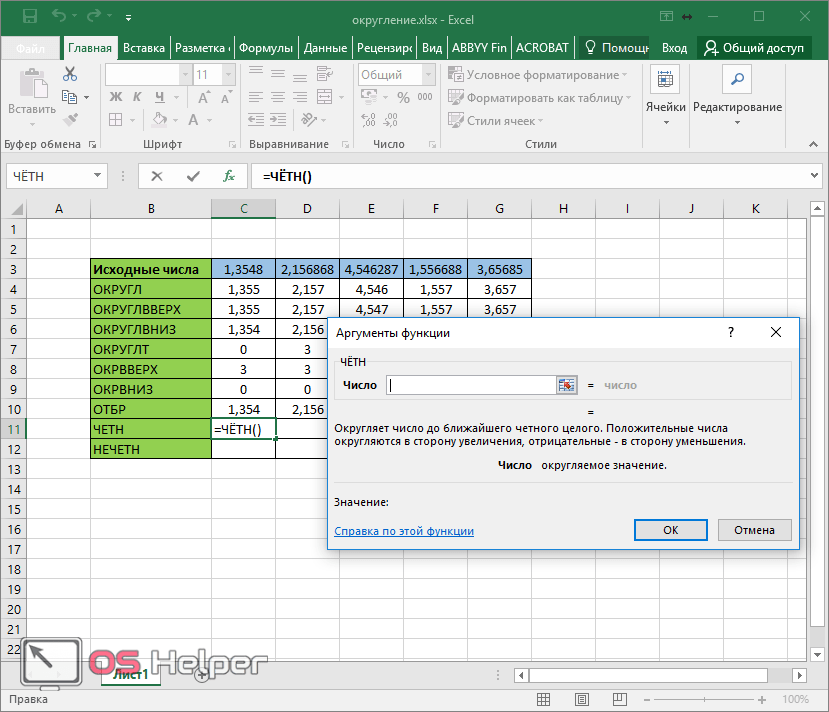Switch to the ACROBAT ribbon tab

(x=542, y=48)
